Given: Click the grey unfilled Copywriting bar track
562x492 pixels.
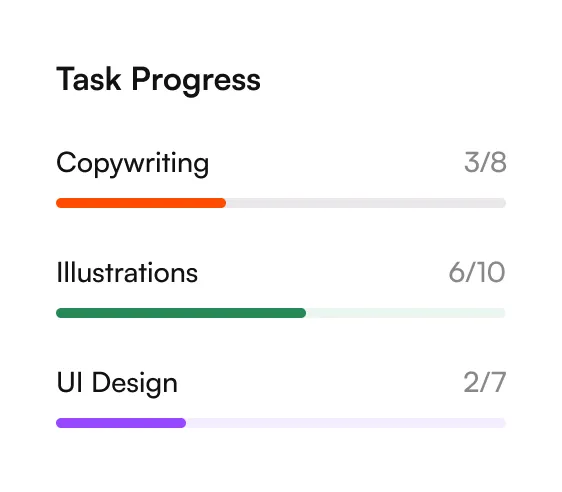Looking at the screenshot, I should 366,203.
